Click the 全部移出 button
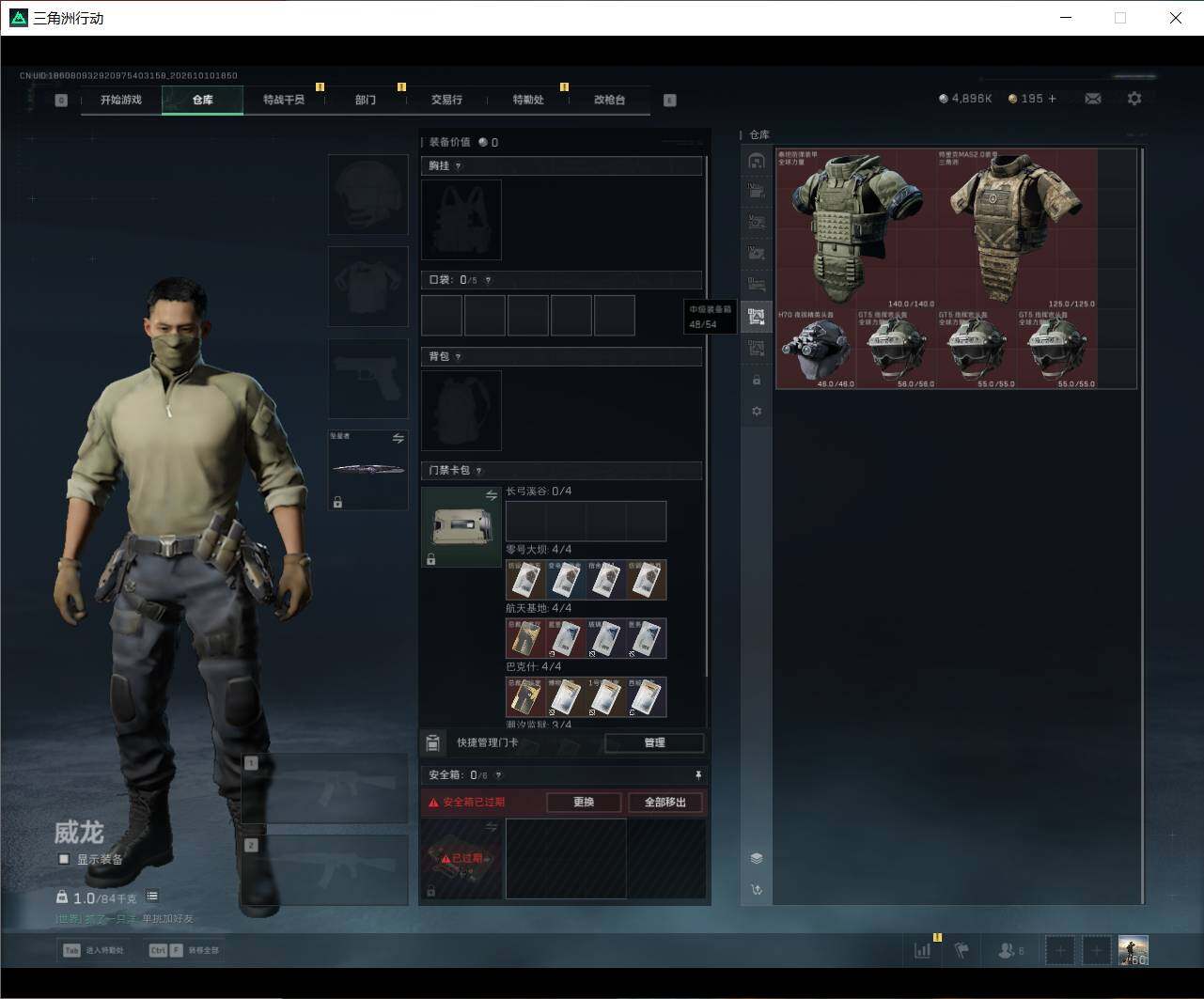This screenshot has height=999, width=1204. pos(665,803)
